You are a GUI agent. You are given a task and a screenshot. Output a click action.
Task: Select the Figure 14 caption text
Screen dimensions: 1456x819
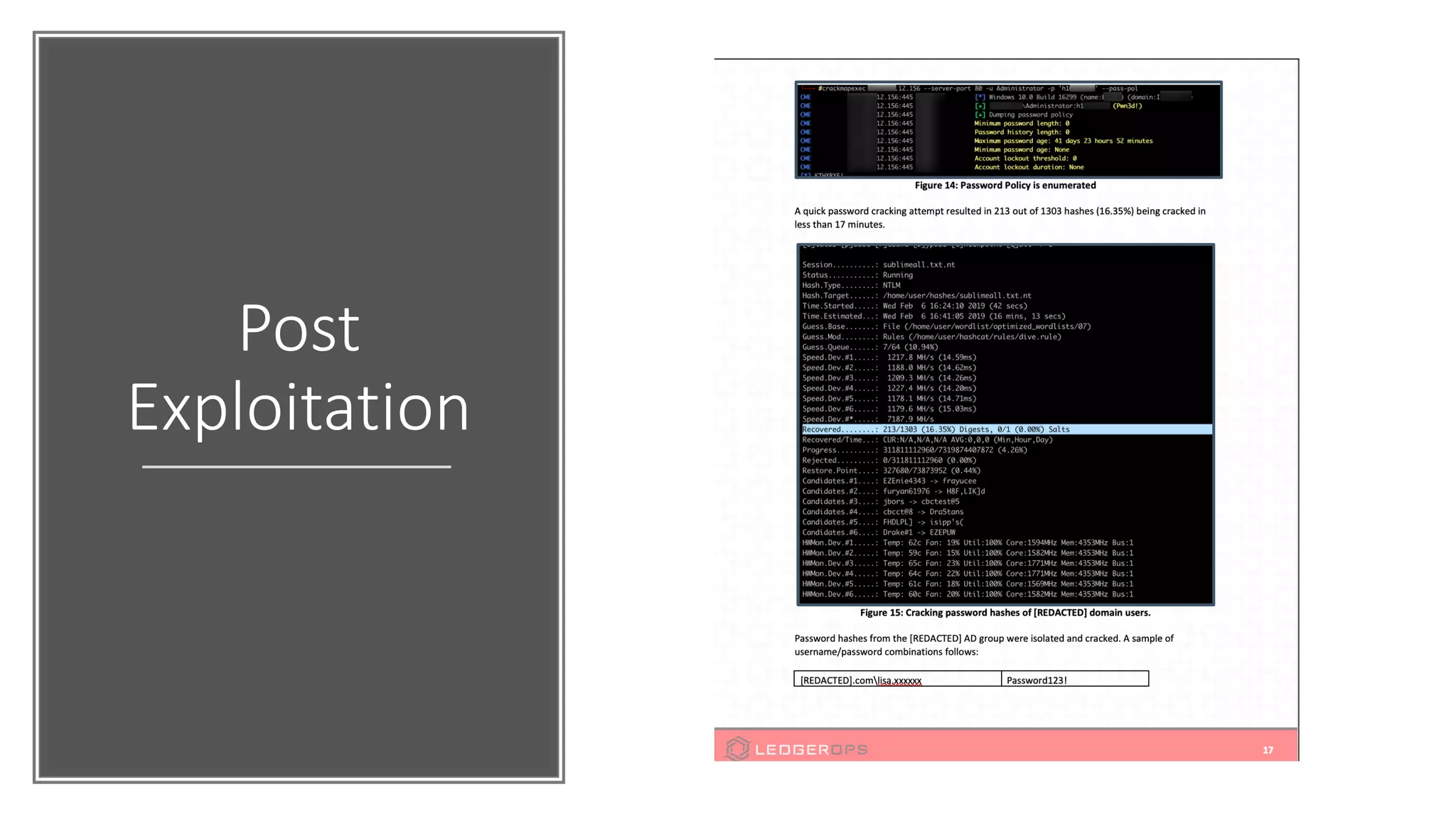pos(1005,186)
